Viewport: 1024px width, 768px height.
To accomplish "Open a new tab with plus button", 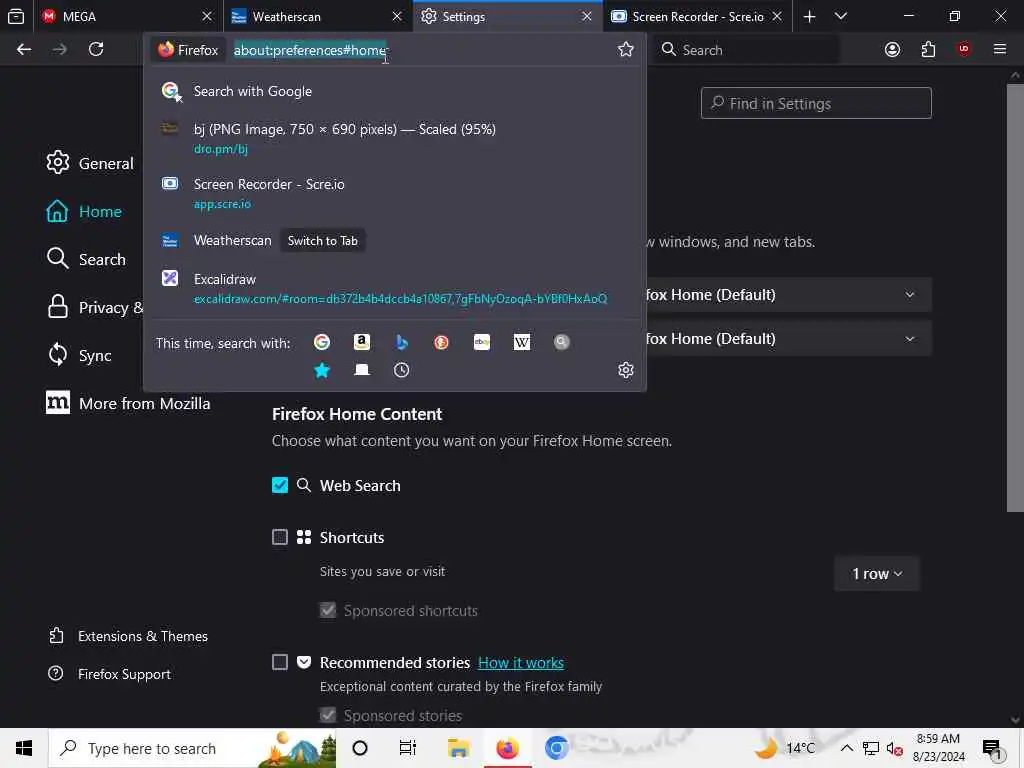I will tap(809, 16).
